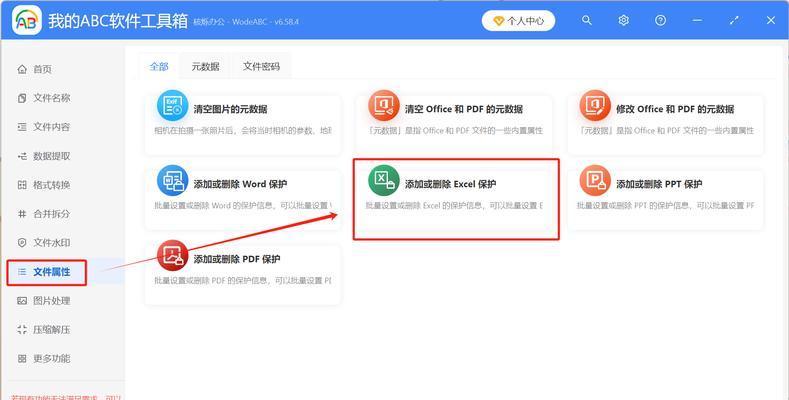Minimize the window
Viewport: 789px width, 400px height.
[x=697, y=20]
